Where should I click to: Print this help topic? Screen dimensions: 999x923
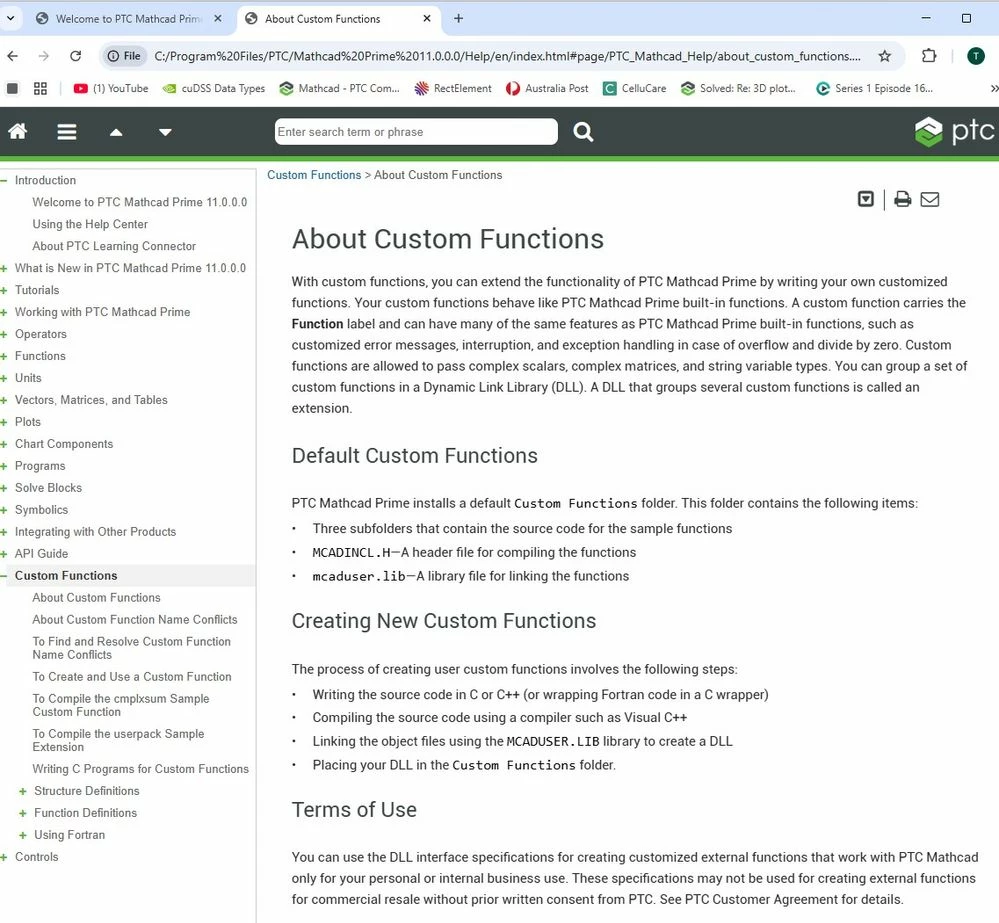(902, 199)
